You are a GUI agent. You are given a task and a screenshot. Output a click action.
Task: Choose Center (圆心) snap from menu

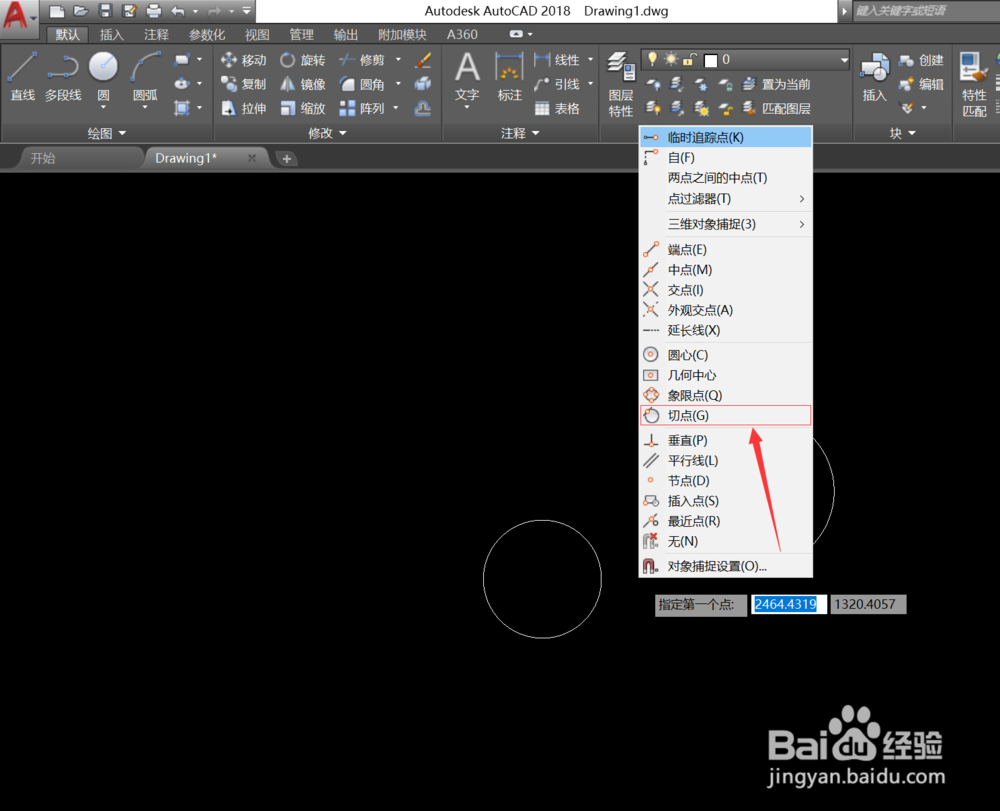726,355
